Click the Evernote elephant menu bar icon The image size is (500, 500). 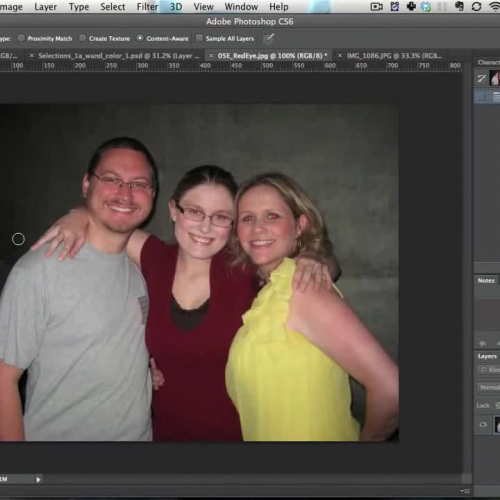(459, 6)
